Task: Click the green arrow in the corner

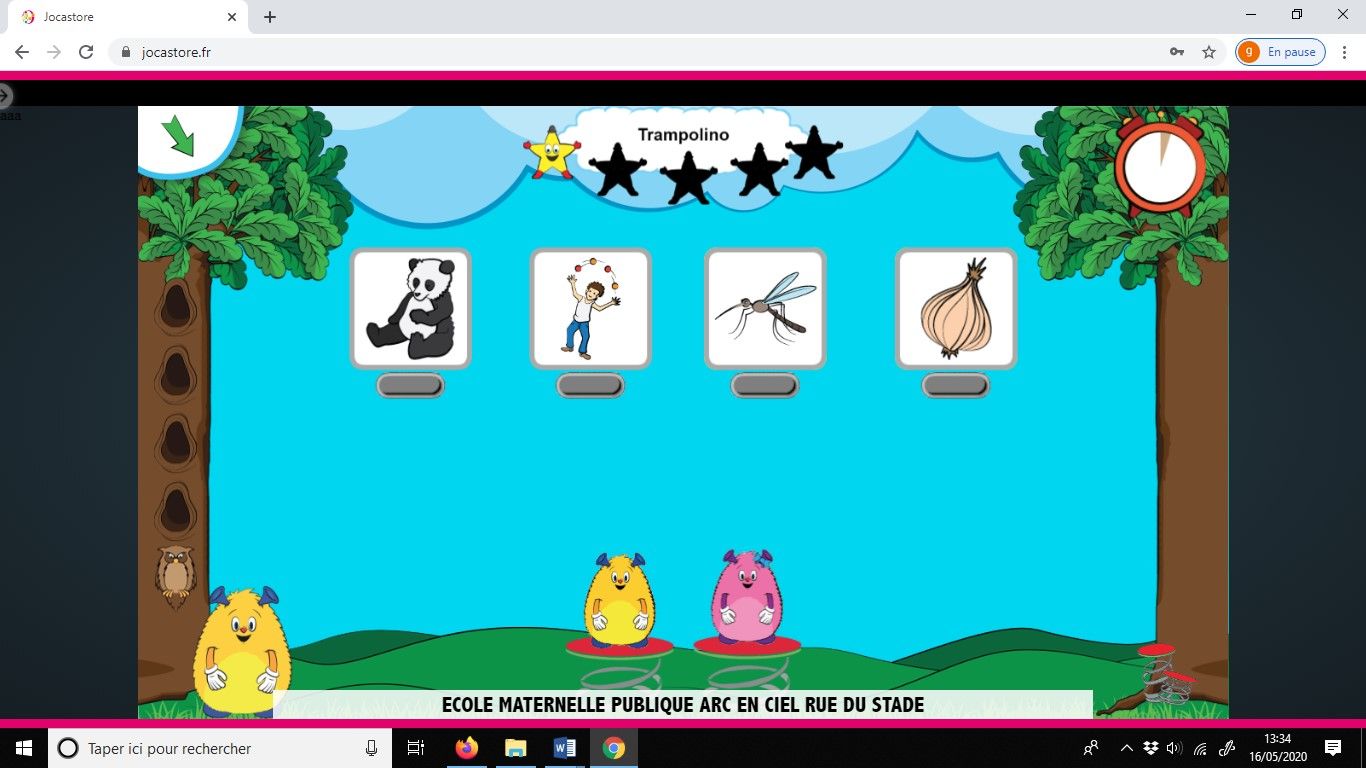Action: 180,135
